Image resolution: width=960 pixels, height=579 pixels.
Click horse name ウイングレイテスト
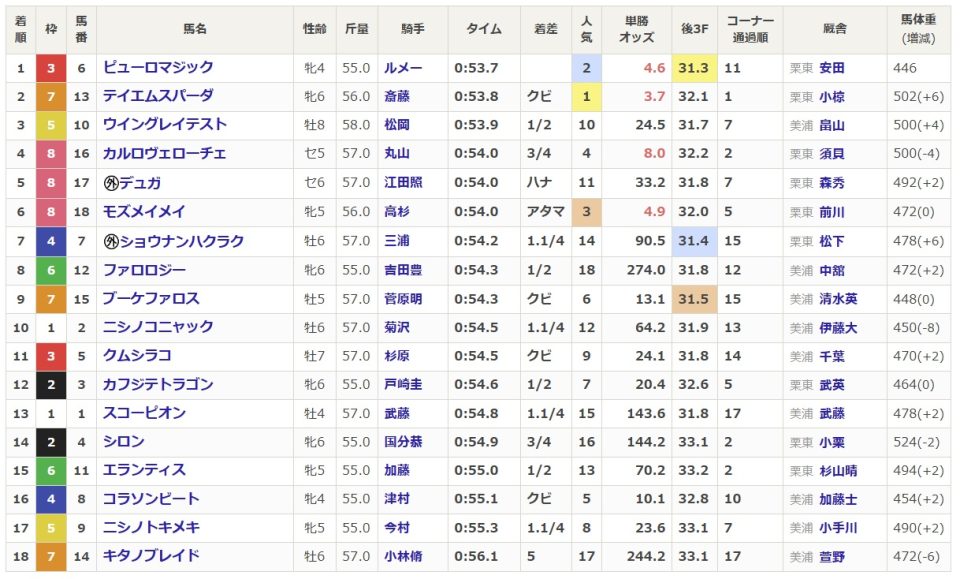[x=165, y=126]
